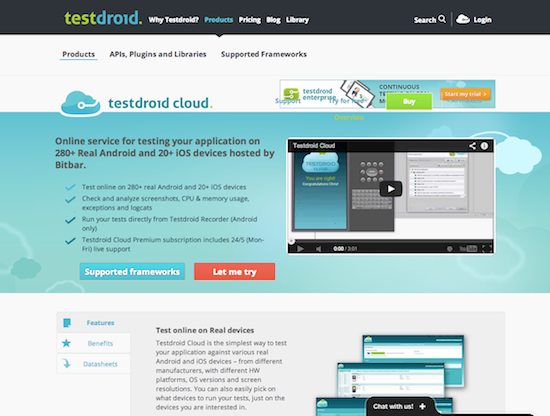Click the video progress scrubber
Viewport: 550px width, 416px height.
[291, 241]
